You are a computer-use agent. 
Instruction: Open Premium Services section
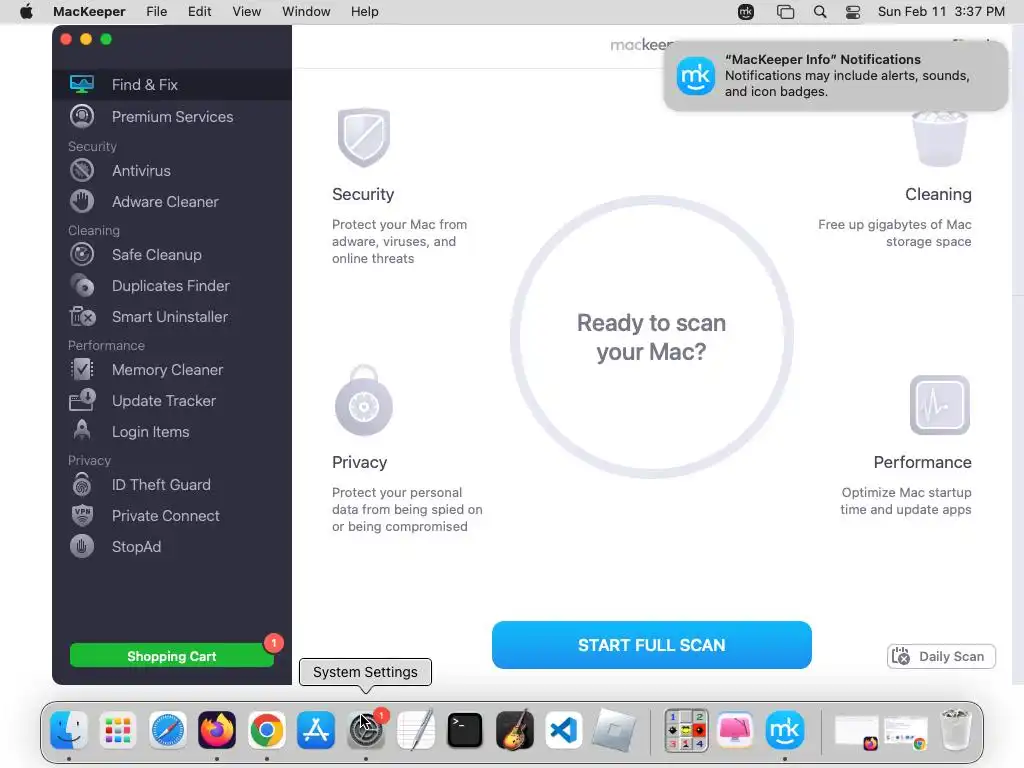172,116
